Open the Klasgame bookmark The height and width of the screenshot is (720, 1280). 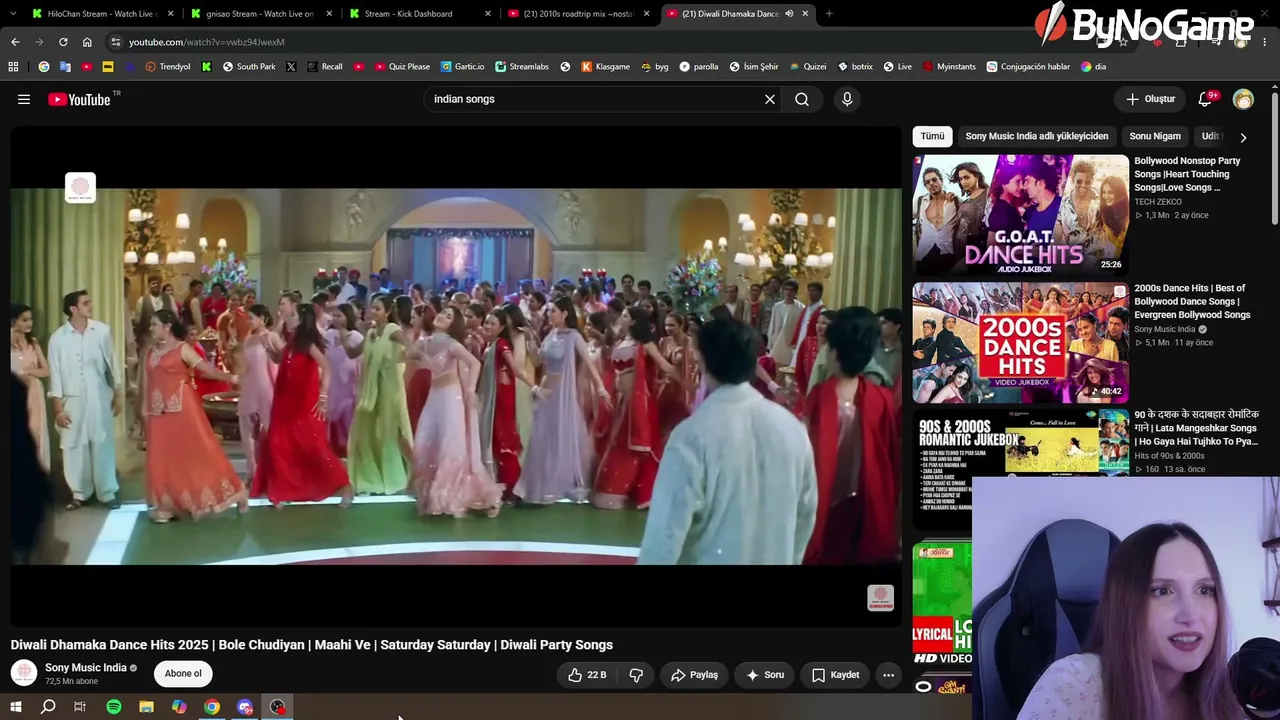point(604,67)
